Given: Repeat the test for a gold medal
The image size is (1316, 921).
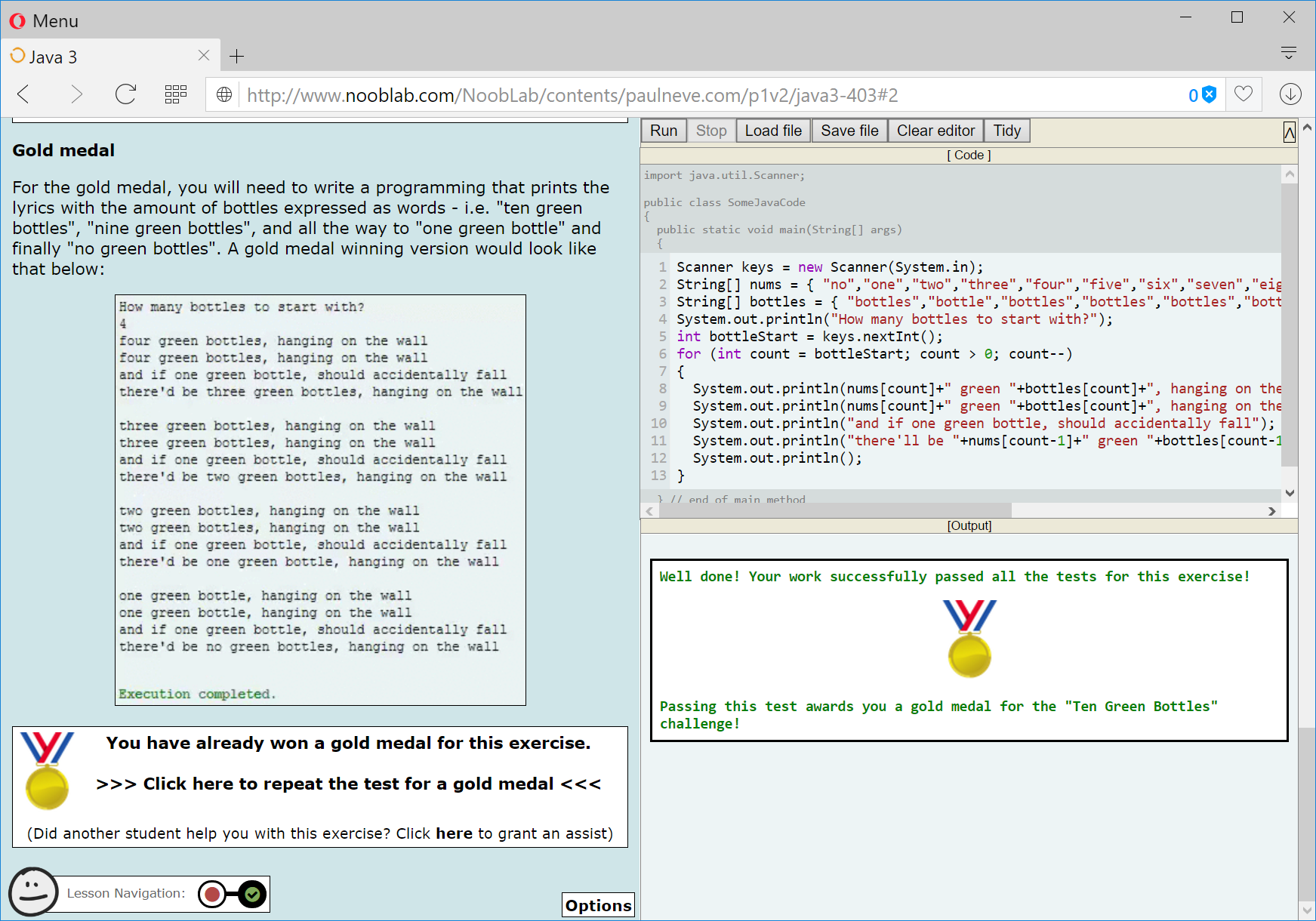Looking at the screenshot, I should click(x=349, y=784).
